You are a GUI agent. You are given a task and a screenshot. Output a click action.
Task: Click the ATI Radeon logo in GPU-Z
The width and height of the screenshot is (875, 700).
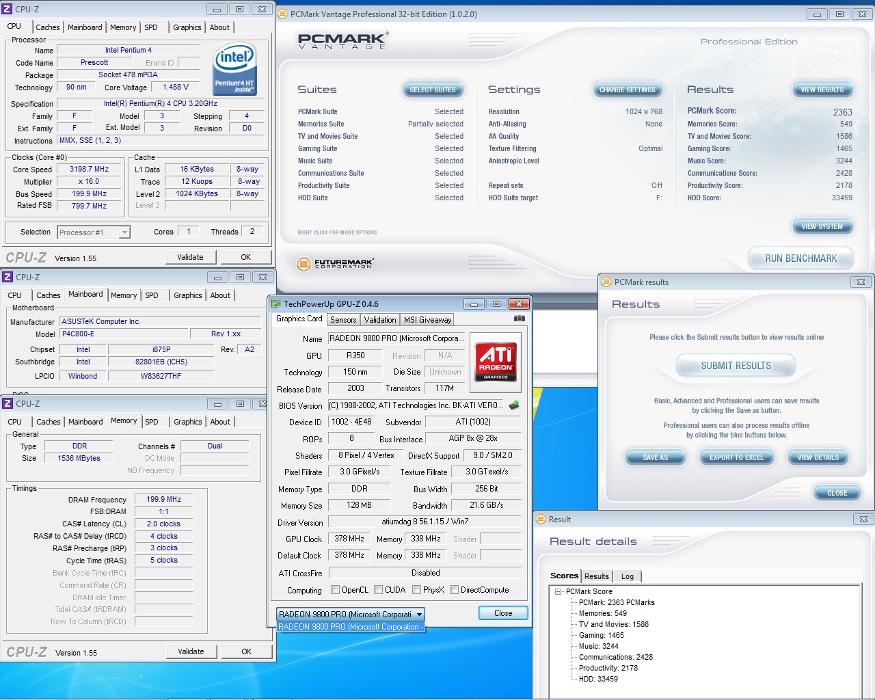(x=496, y=362)
